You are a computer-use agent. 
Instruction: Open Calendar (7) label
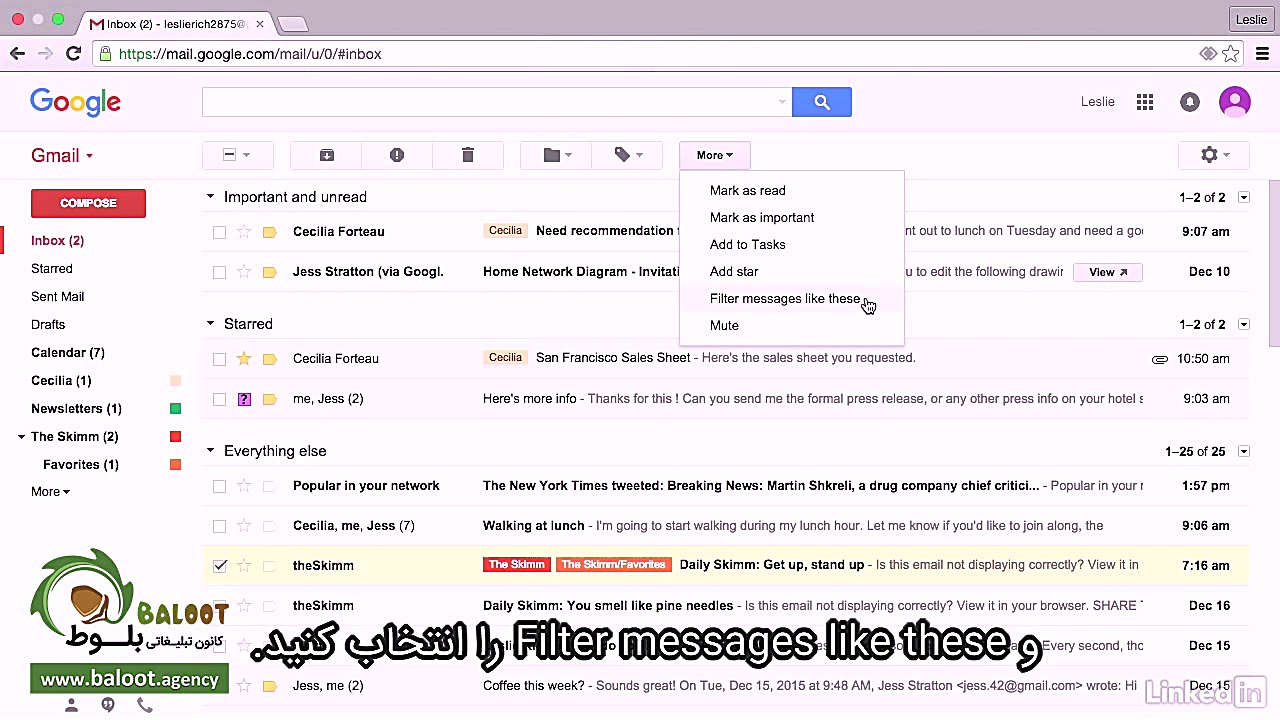[x=68, y=353]
